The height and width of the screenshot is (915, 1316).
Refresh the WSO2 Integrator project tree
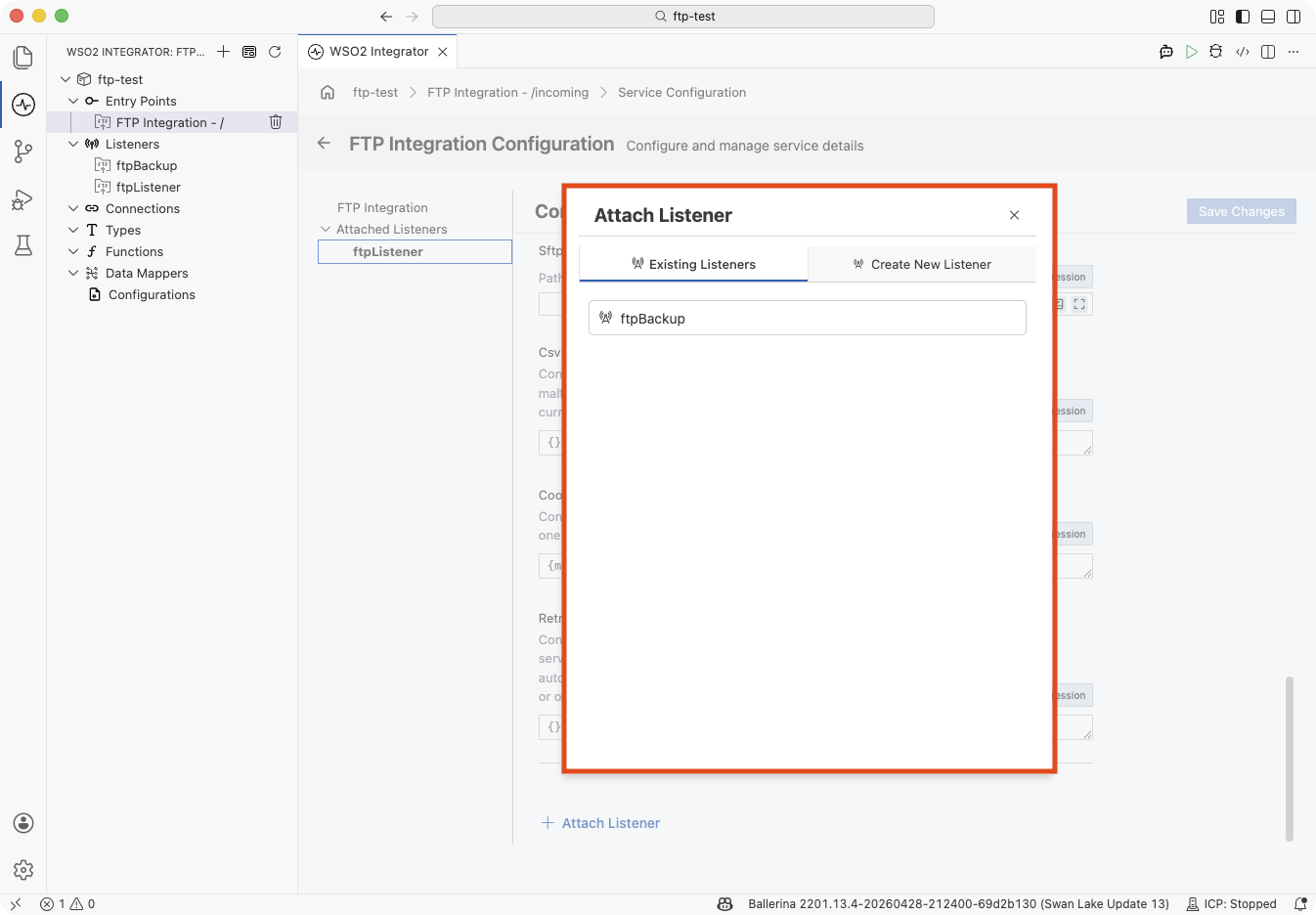point(275,52)
